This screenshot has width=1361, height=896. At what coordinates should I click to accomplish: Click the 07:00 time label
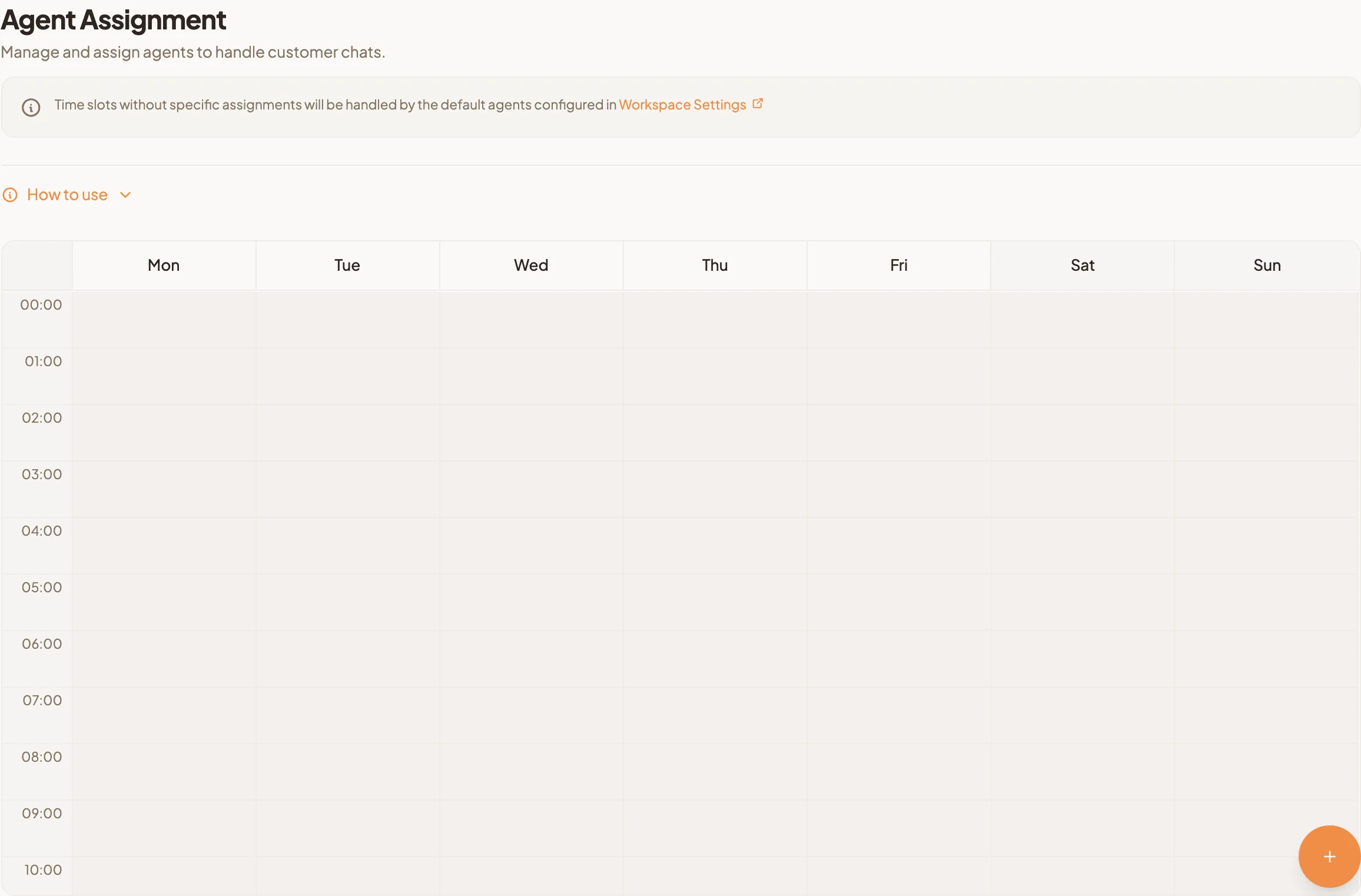[42, 701]
